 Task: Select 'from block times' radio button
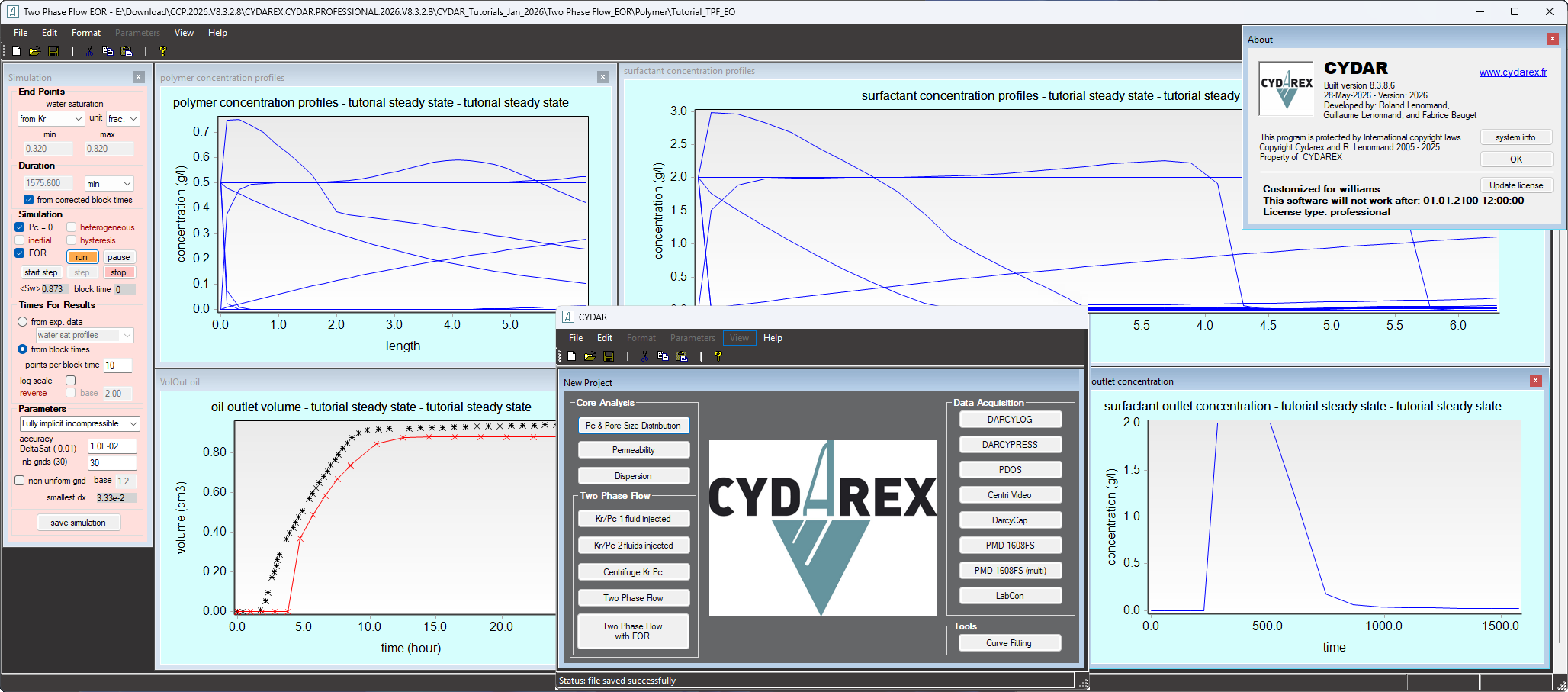[23, 349]
